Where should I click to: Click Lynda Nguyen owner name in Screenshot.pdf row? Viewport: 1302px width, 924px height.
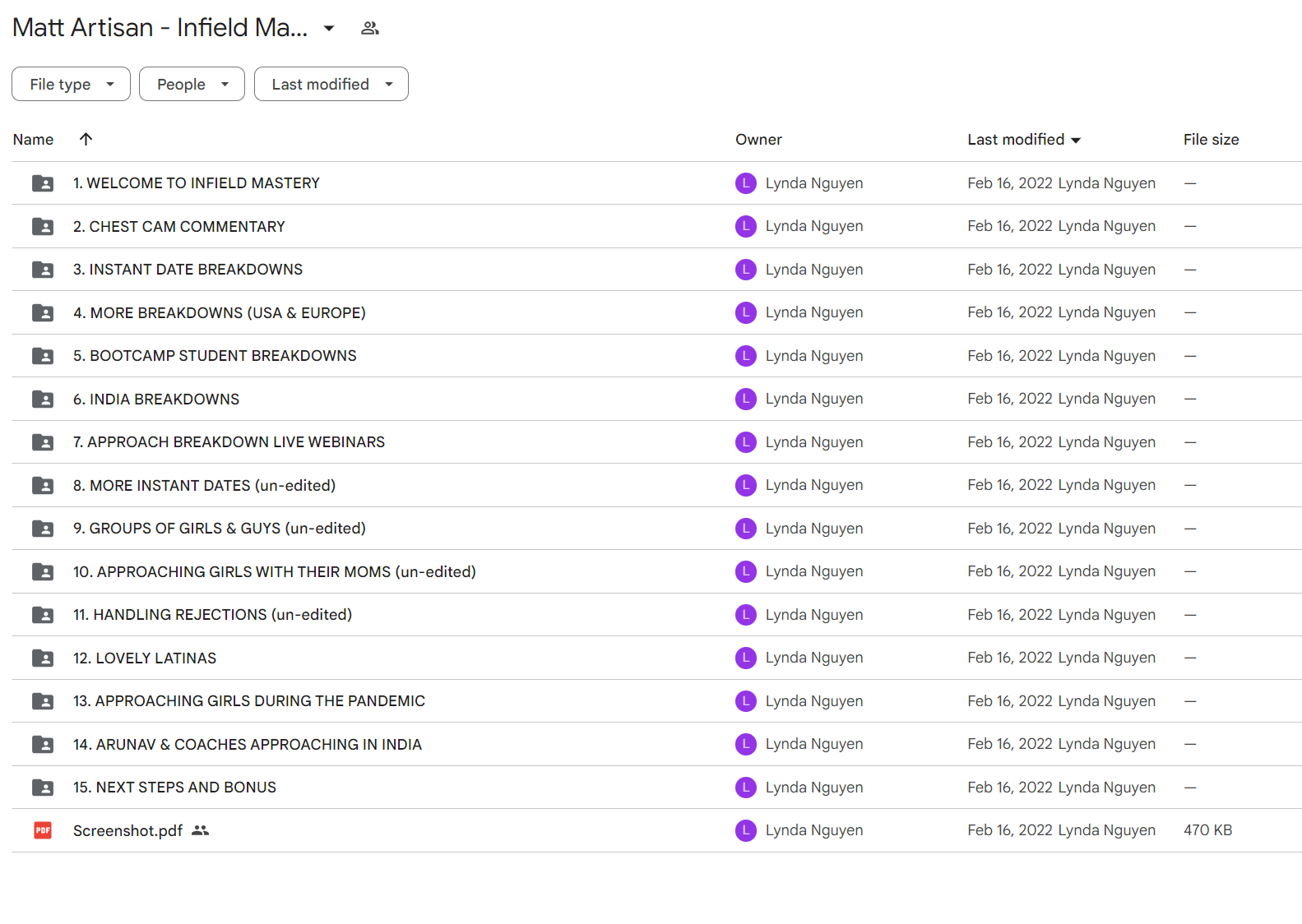(x=814, y=830)
